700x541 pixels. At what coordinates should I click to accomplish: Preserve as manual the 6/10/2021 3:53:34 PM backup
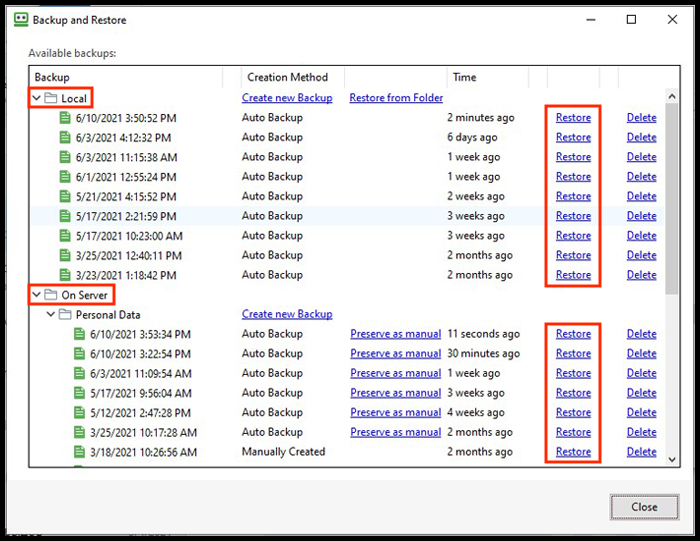tap(396, 334)
